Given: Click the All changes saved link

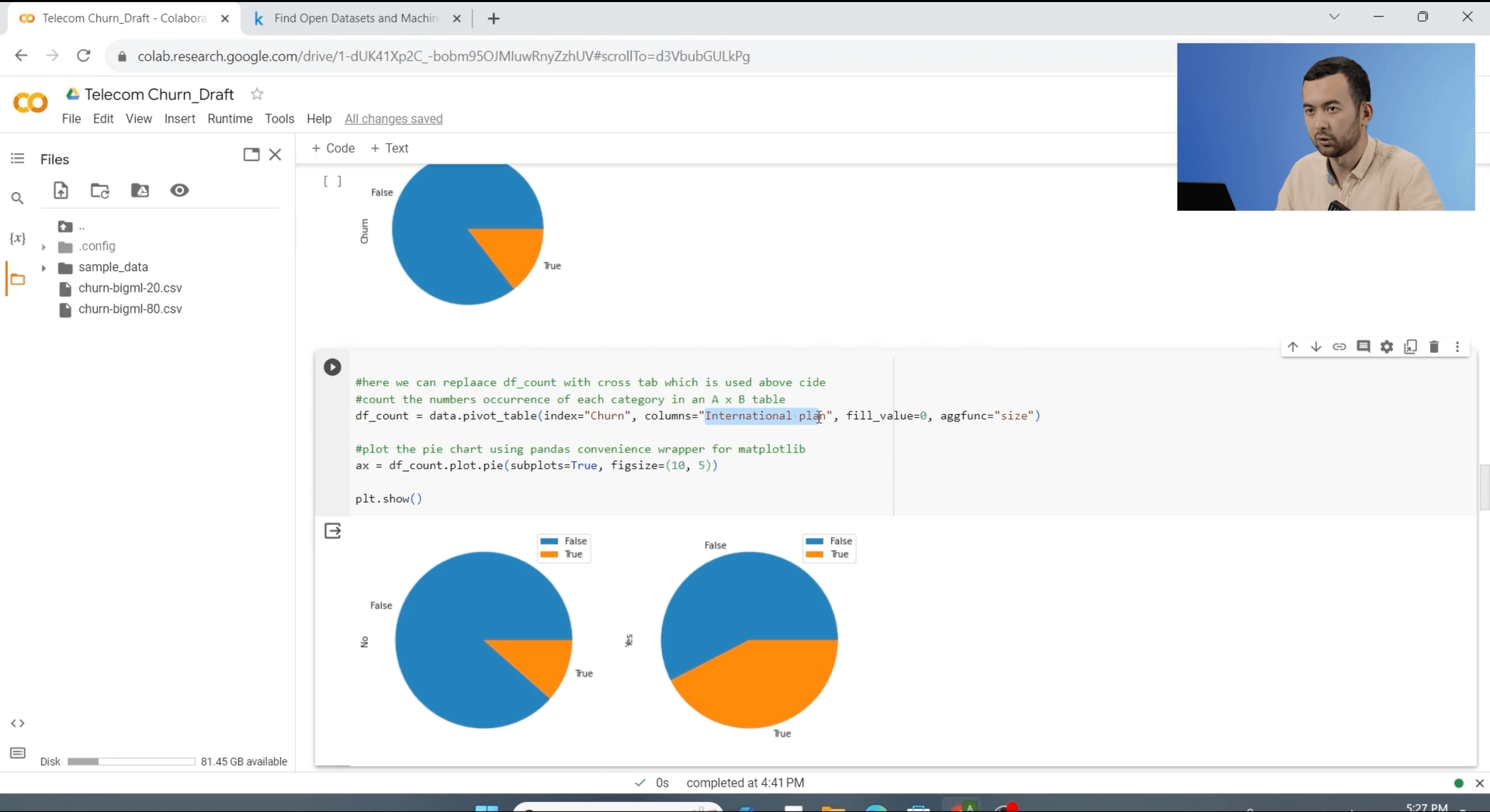Looking at the screenshot, I should [x=393, y=118].
